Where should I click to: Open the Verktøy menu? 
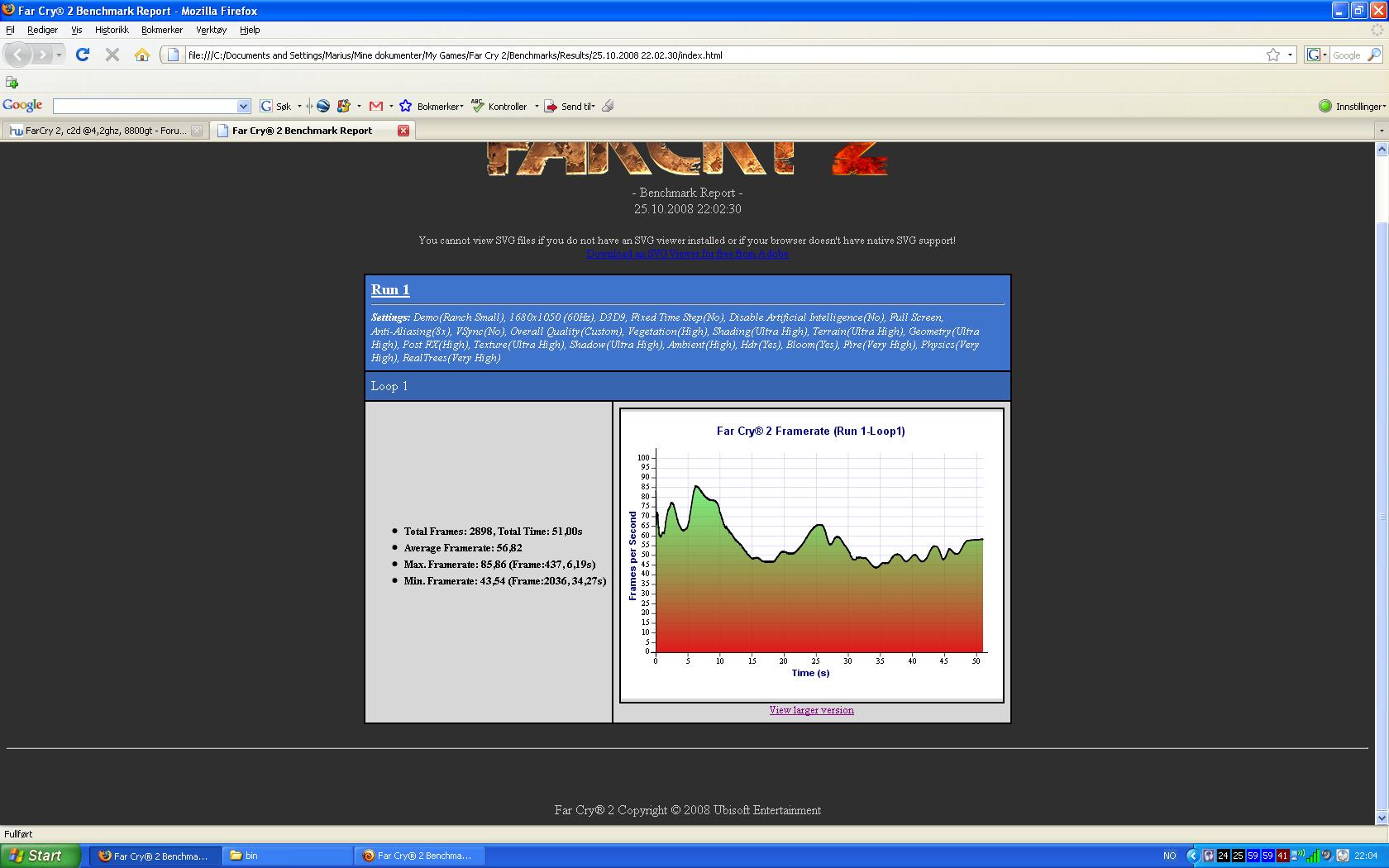[211, 30]
